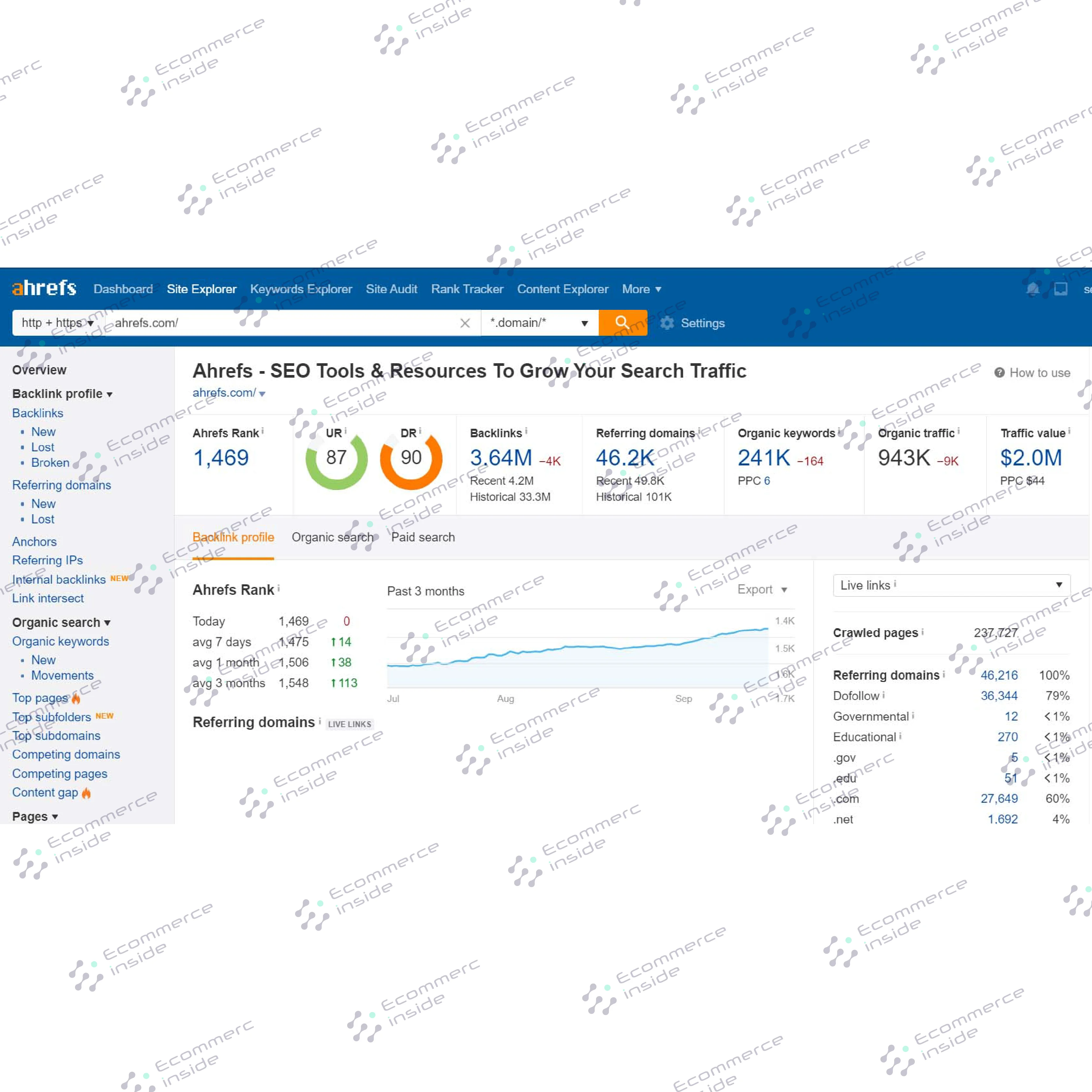Open Rank Tracker
Image resolution: width=1092 pixels, height=1092 pixels.
pos(467,289)
